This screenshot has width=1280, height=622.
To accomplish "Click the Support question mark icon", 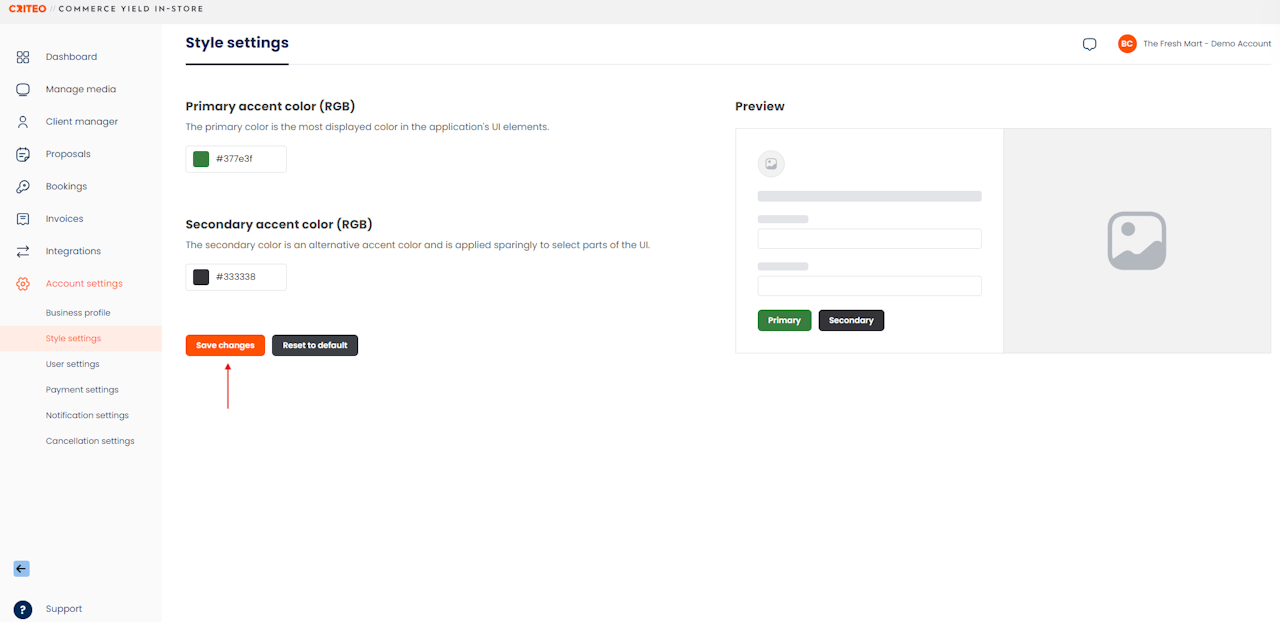I will point(23,609).
